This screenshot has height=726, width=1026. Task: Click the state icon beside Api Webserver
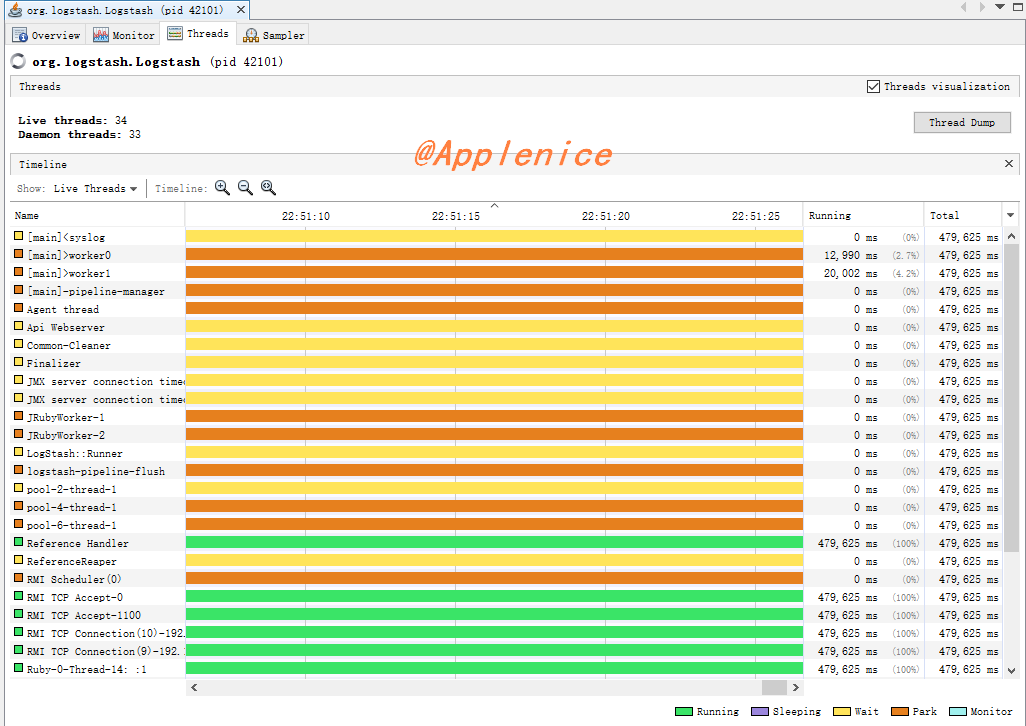[19, 326]
